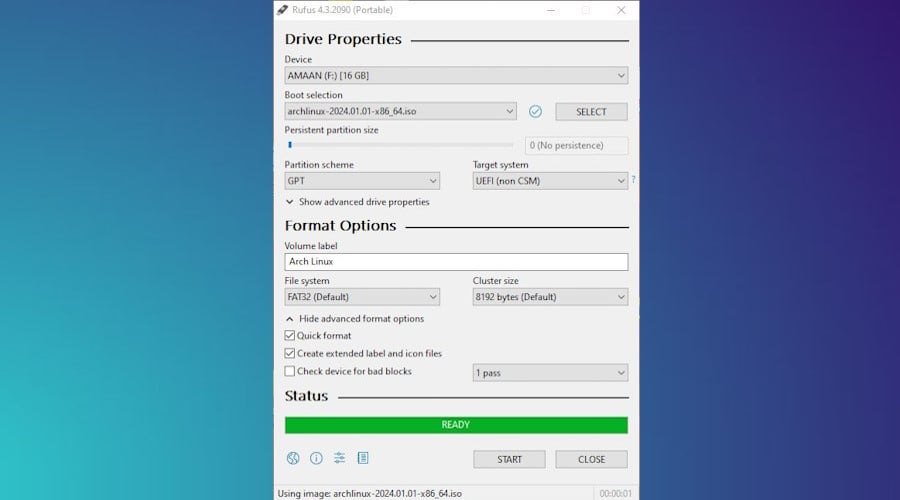Click the 0 (No persistence) size field
The image size is (900, 500).
[576, 145]
